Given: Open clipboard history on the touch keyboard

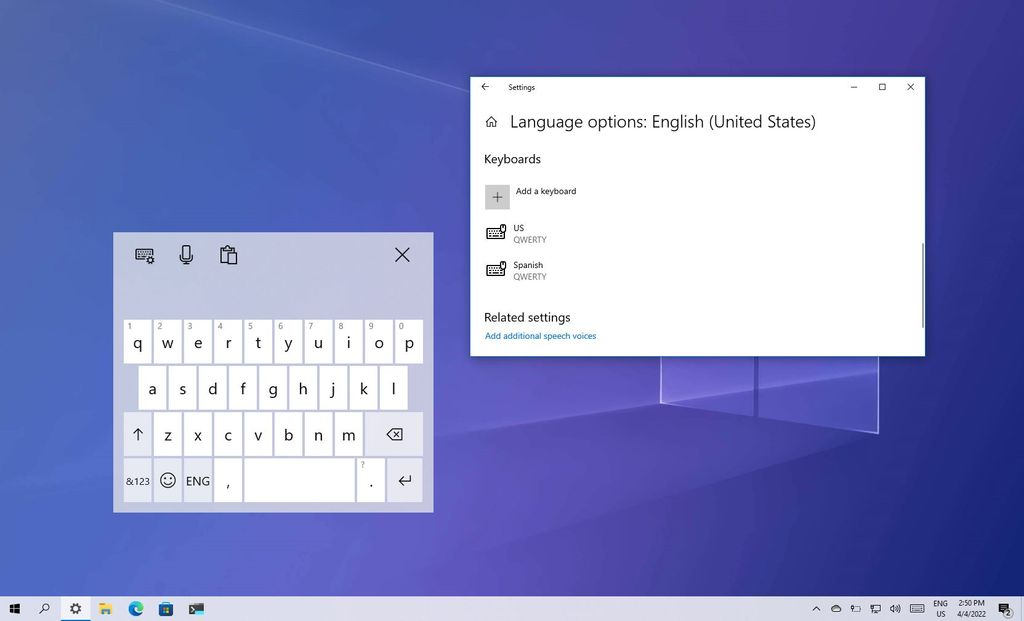Looking at the screenshot, I should pos(228,255).
